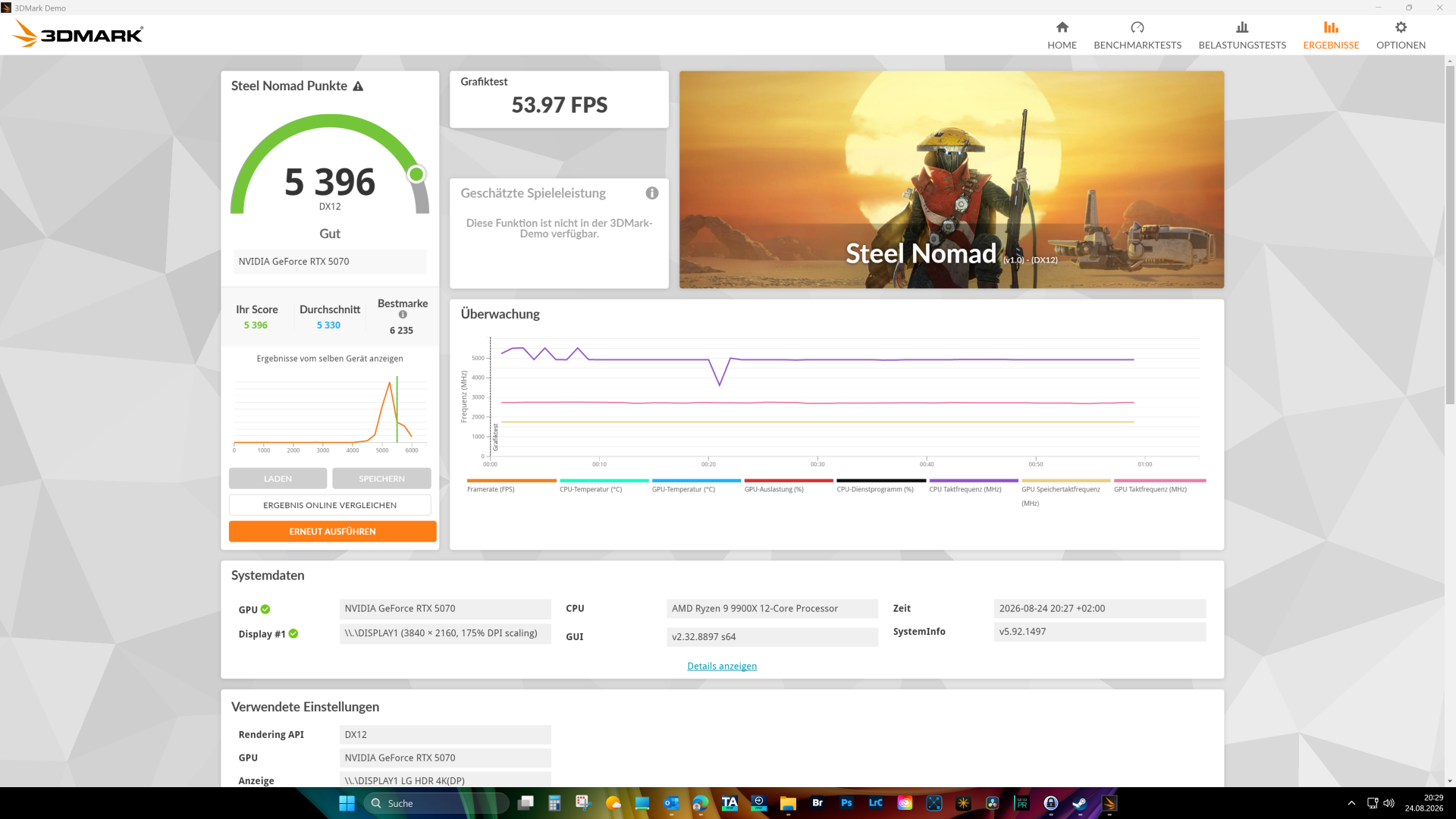Open the Belastungstests tab
The image size is (1456, 819).
[1242, 35]
